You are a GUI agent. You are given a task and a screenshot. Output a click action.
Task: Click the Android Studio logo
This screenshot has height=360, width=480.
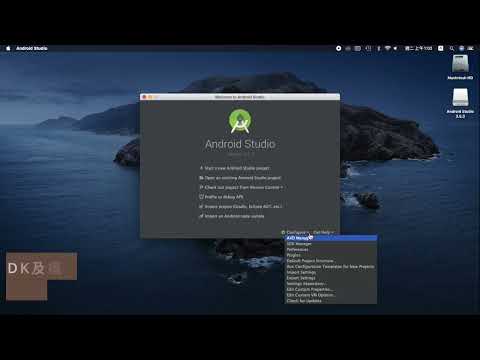[x=240, y=121]
